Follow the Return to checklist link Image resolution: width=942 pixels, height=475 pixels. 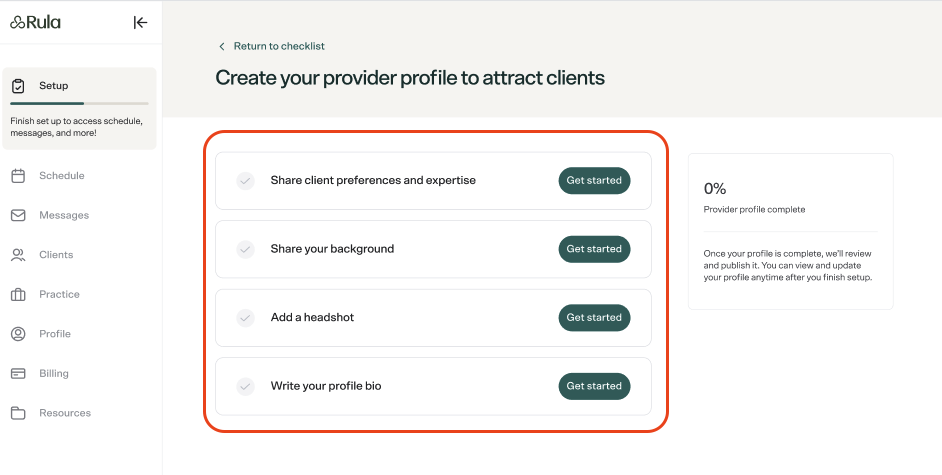point(279,46)
